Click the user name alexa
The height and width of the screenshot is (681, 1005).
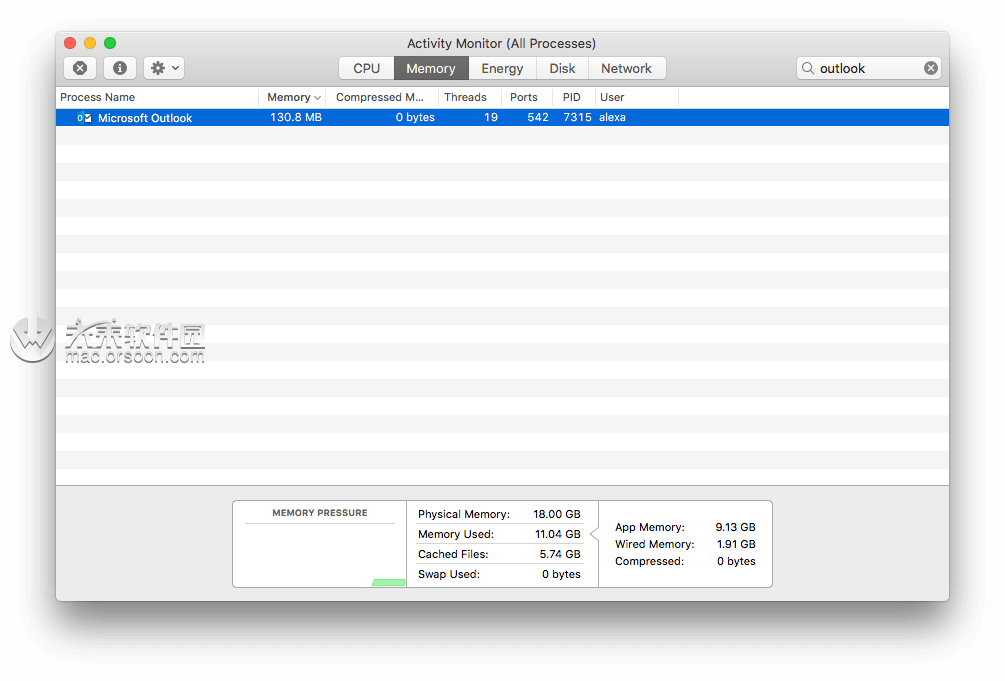pos(612,117)
